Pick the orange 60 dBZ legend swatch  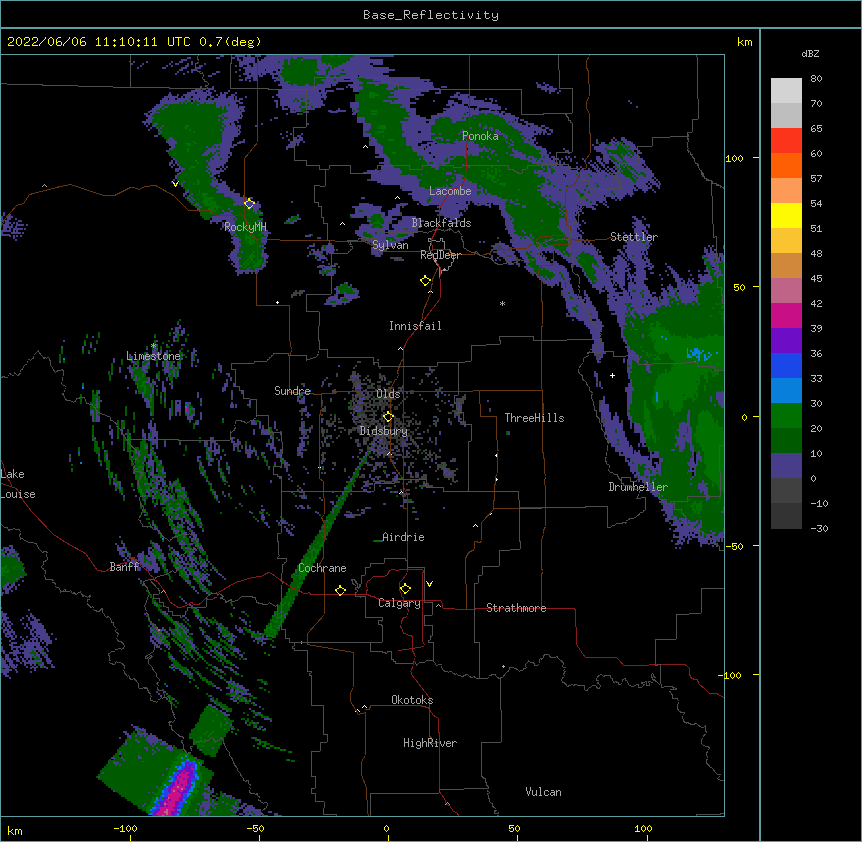(786, 165)
